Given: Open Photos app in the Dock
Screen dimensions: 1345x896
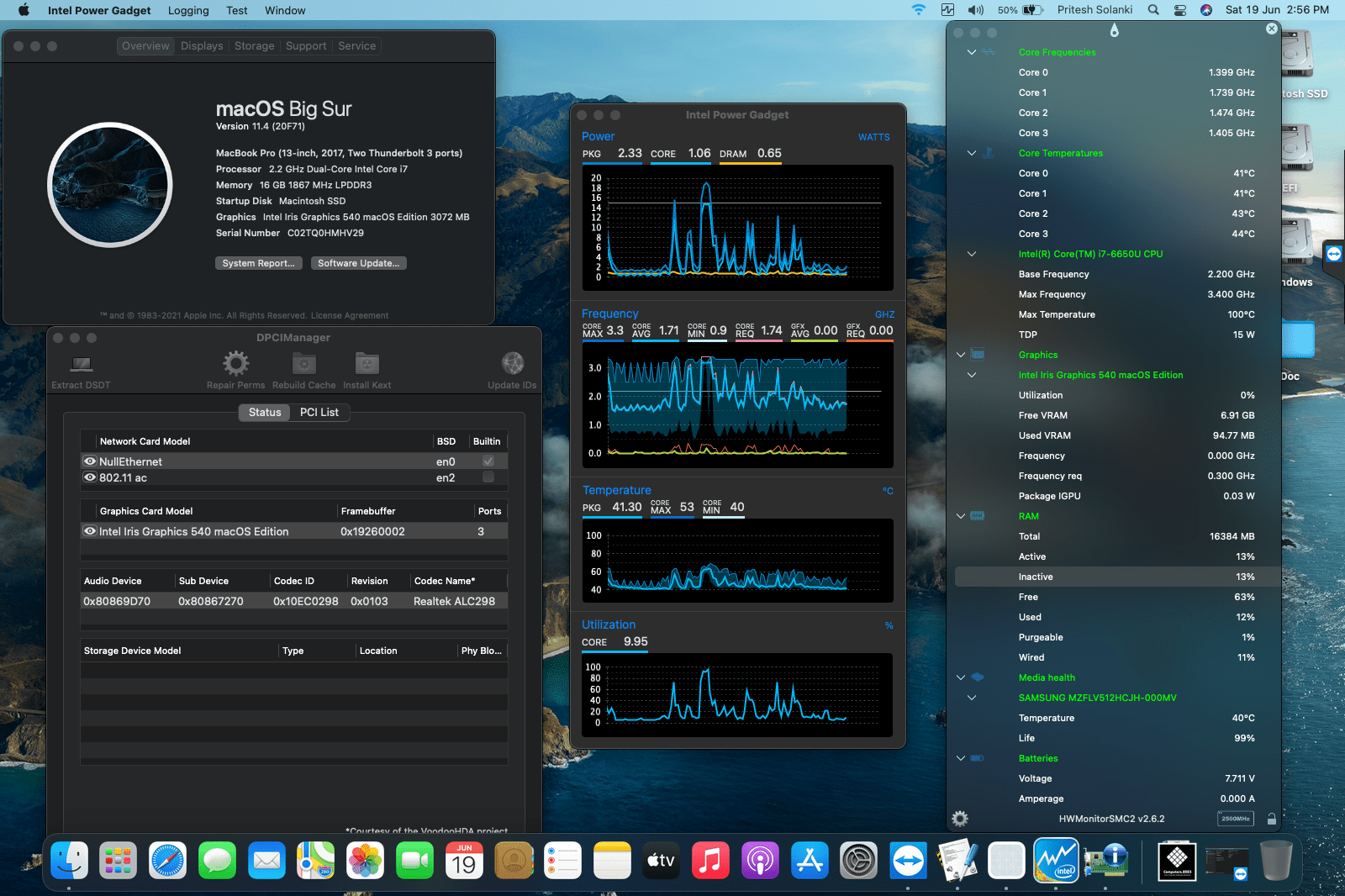Looking at the screenshot, I should (365, 861).
